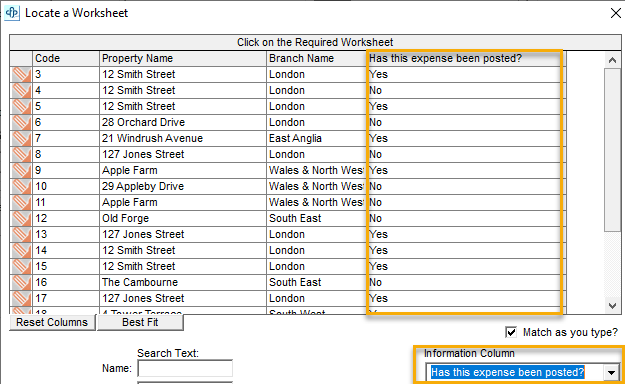Screen dimensions: 625x384
Task: Open the Information Column dropdown
Action: 611,372
